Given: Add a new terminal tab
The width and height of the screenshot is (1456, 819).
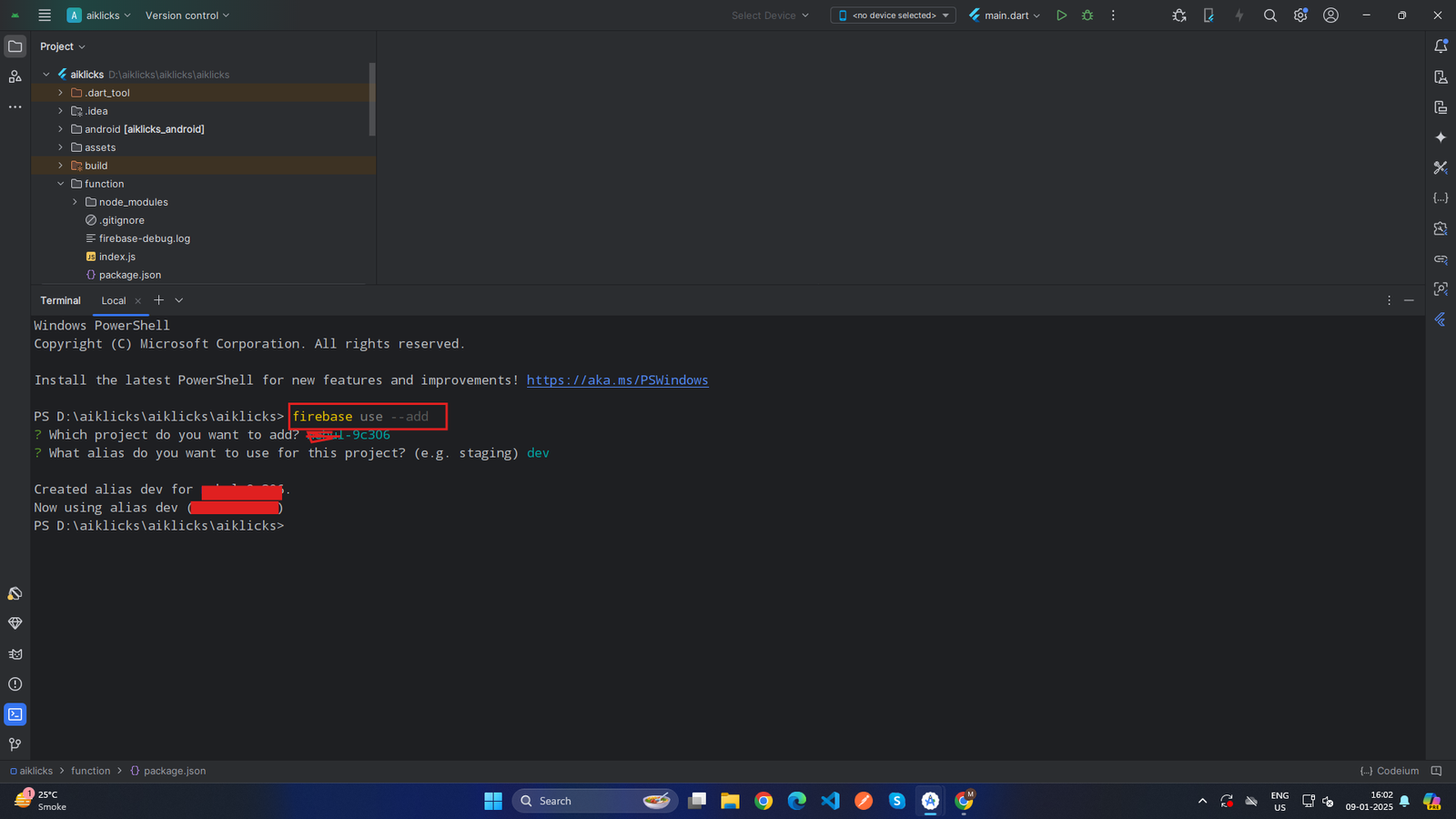Looking at the screenshot, I should 158,300.
